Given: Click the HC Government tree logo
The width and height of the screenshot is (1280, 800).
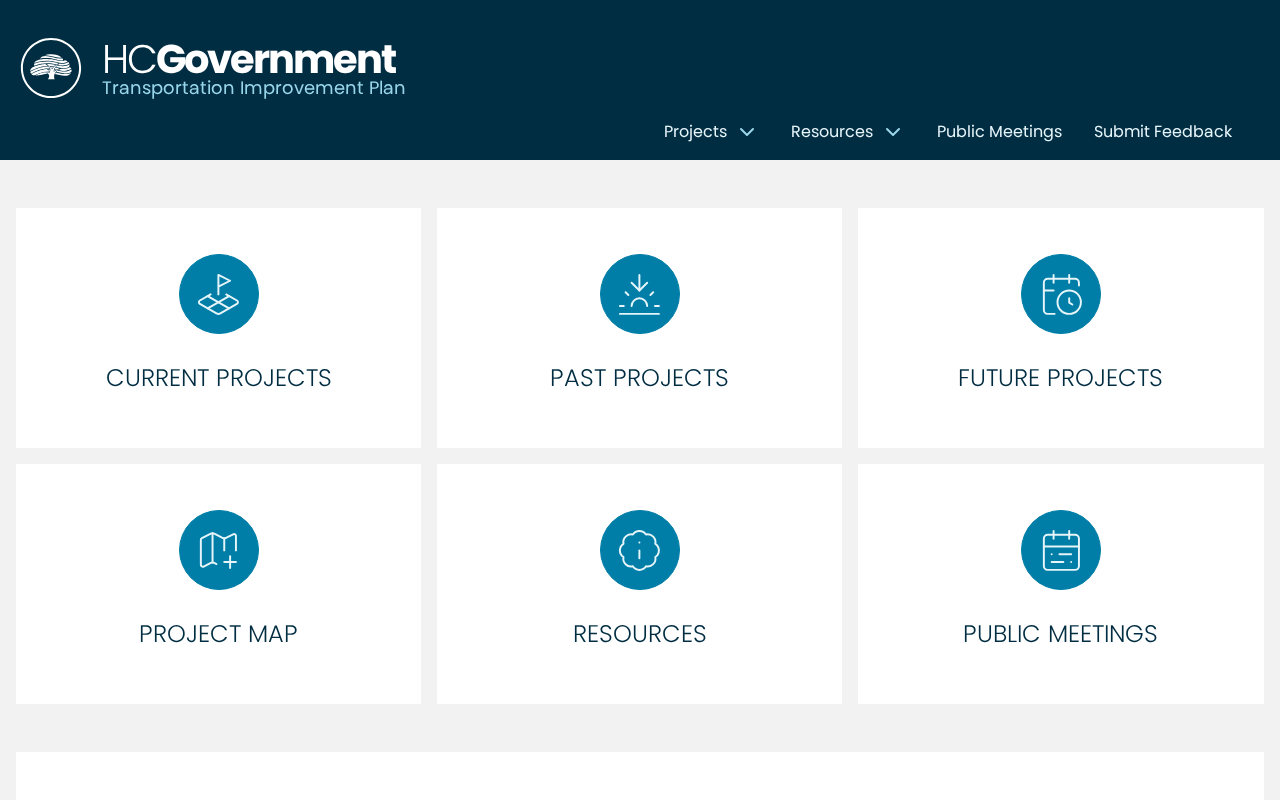Looking at the screenshot, I should [x=51, y=68].
